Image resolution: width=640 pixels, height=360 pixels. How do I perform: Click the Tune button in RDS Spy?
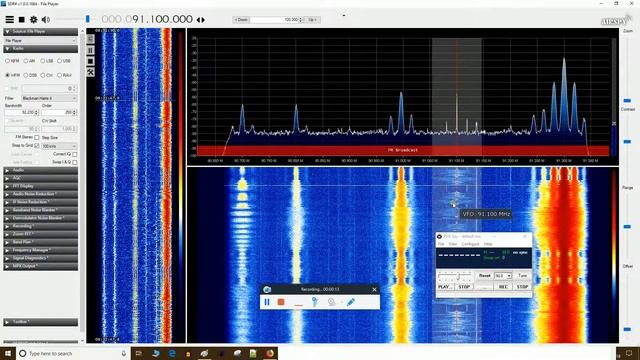[522, 276]
